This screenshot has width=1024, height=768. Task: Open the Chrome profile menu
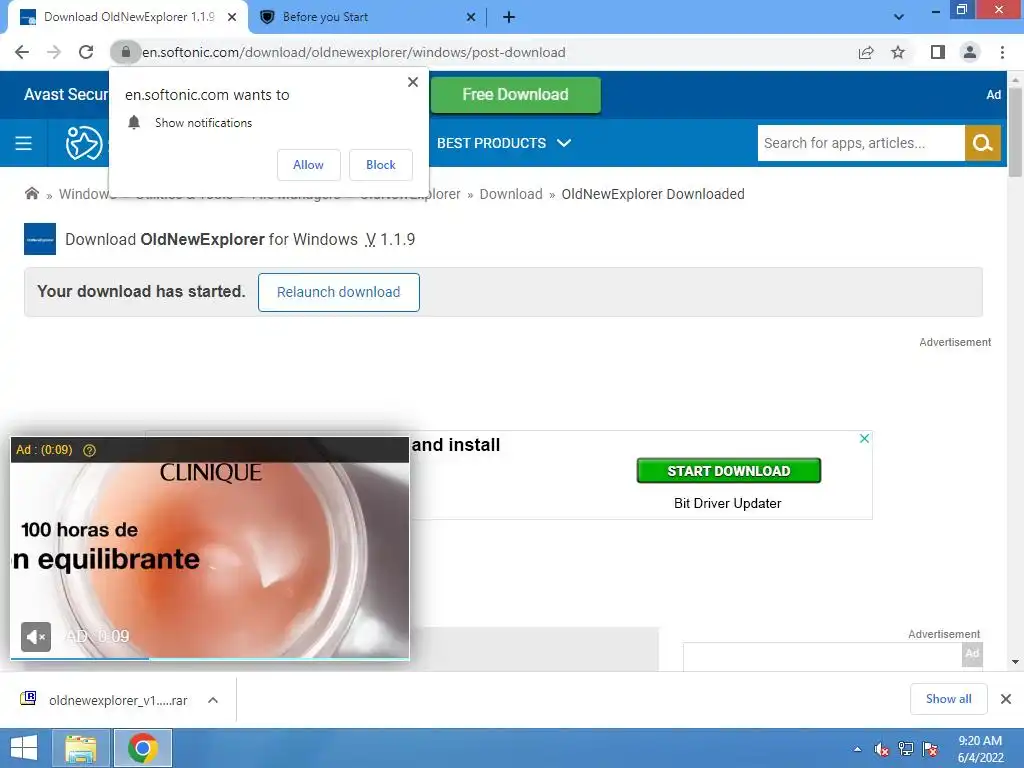[x=970, y=52]
